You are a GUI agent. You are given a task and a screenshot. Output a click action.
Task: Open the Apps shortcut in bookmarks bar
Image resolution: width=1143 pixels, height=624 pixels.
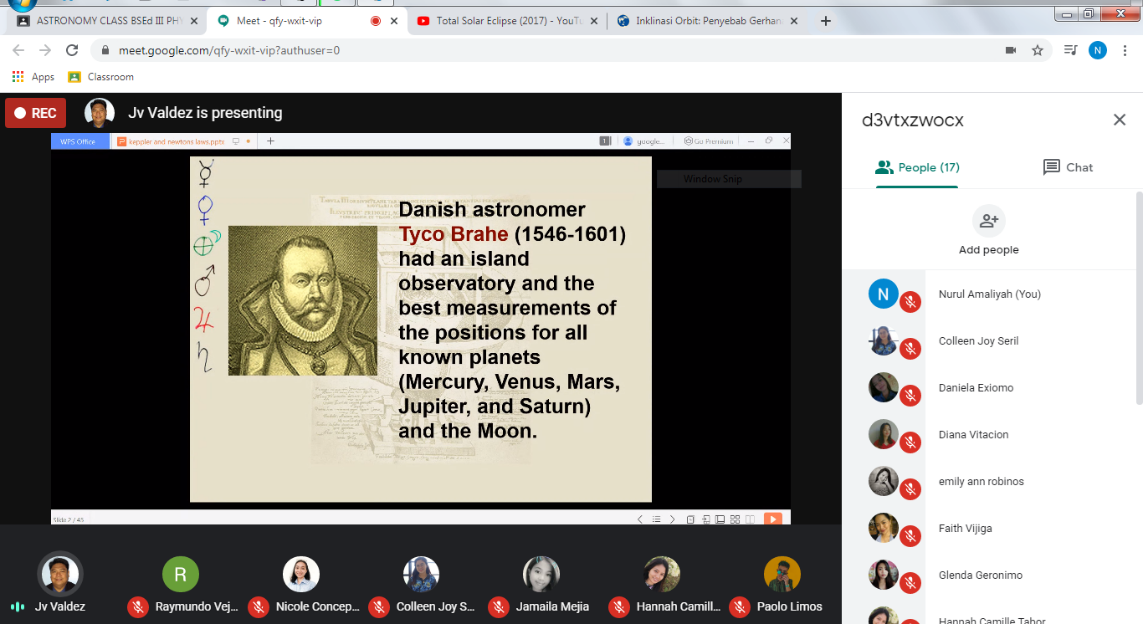[x=33, y=77]
